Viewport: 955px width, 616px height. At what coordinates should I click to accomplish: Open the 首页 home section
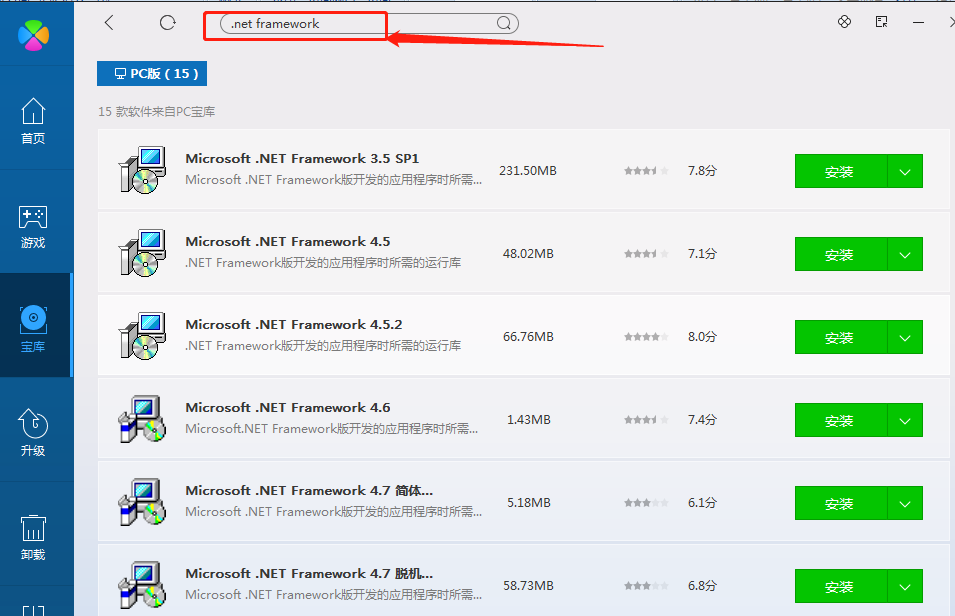coord(33,121)
